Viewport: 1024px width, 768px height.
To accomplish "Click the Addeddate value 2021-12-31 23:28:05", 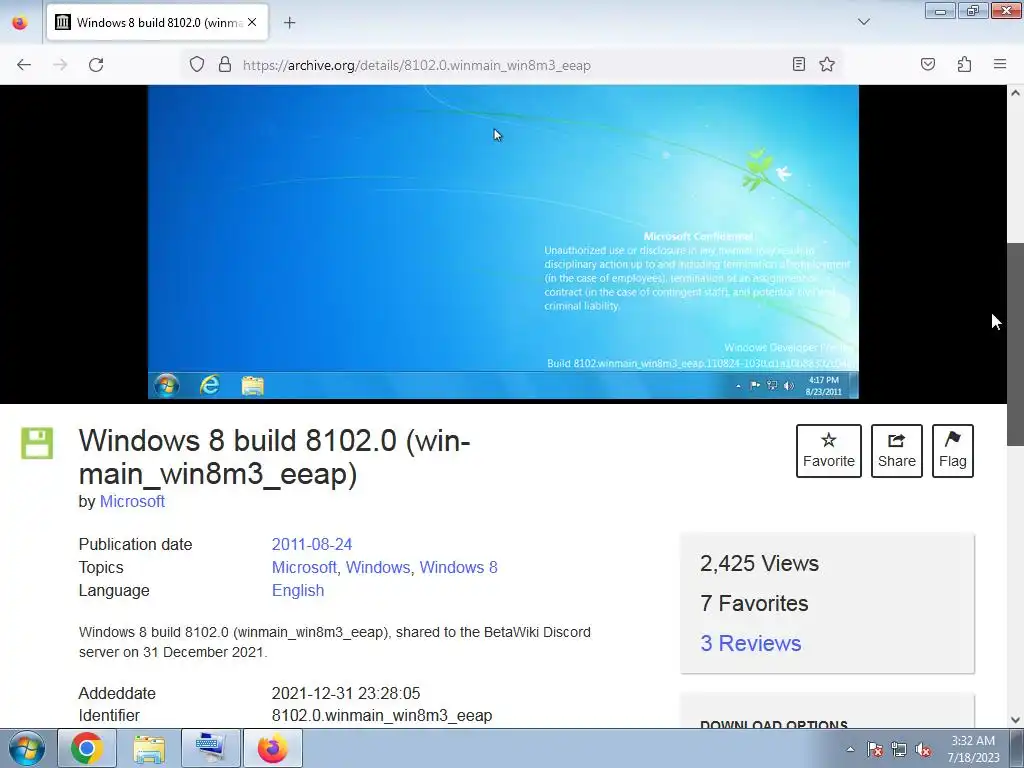I will click(x=346, y=694).
